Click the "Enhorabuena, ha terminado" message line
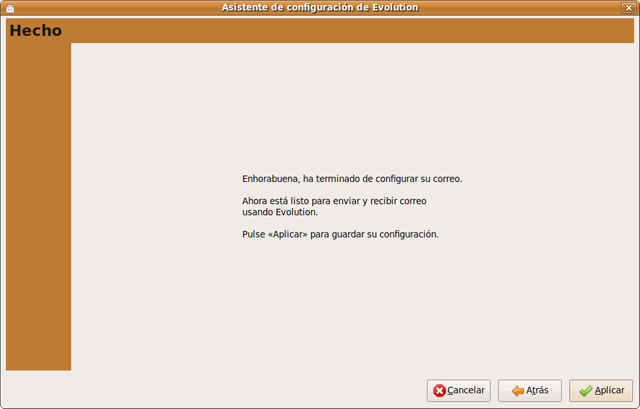This screenshot has width=640, height=409. coord(351,179)
